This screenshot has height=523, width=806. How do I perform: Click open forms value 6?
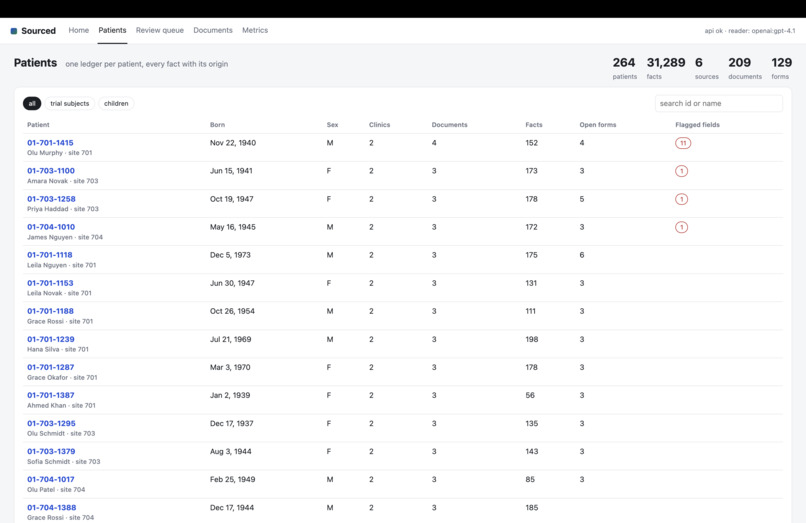click(582, 255)
